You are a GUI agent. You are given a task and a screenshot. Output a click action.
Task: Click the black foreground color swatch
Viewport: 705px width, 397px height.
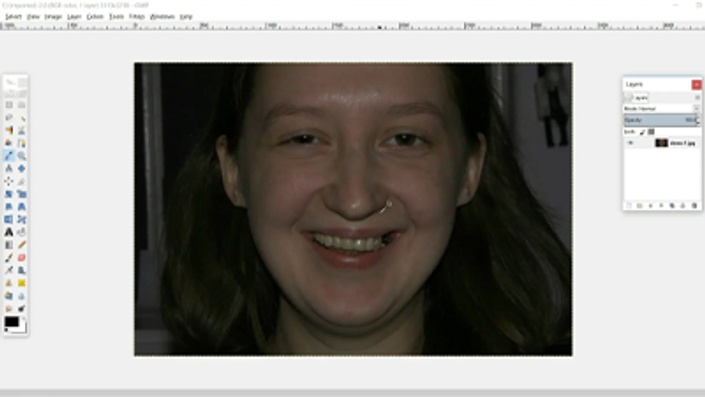tap(12, 322)
